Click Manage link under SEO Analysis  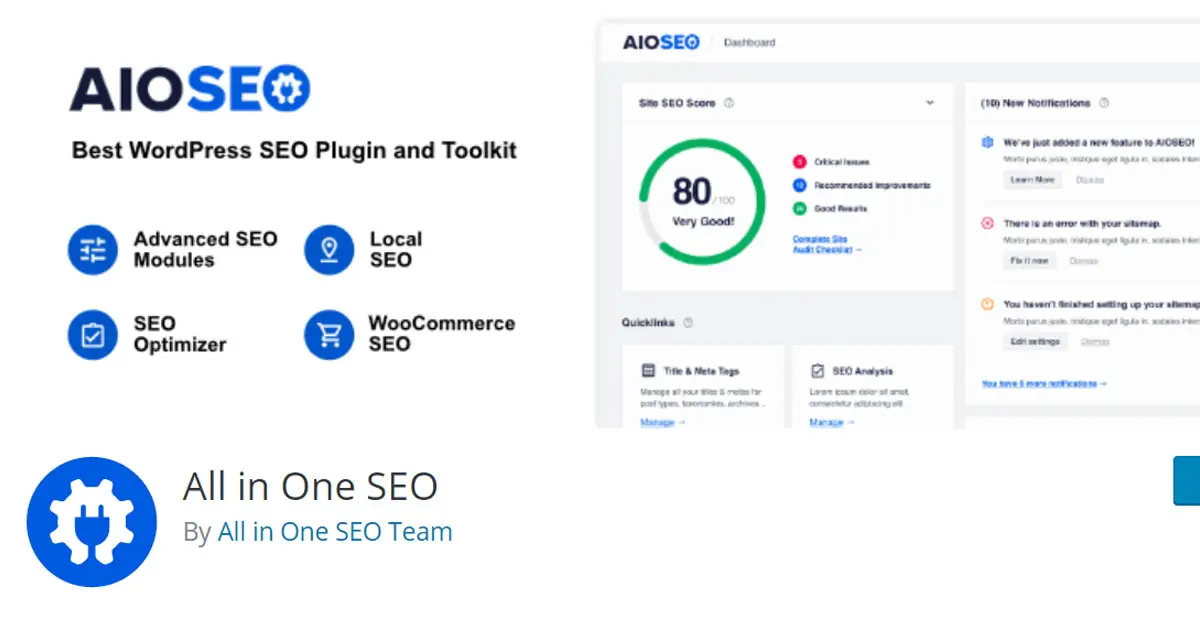pos(832,423)
